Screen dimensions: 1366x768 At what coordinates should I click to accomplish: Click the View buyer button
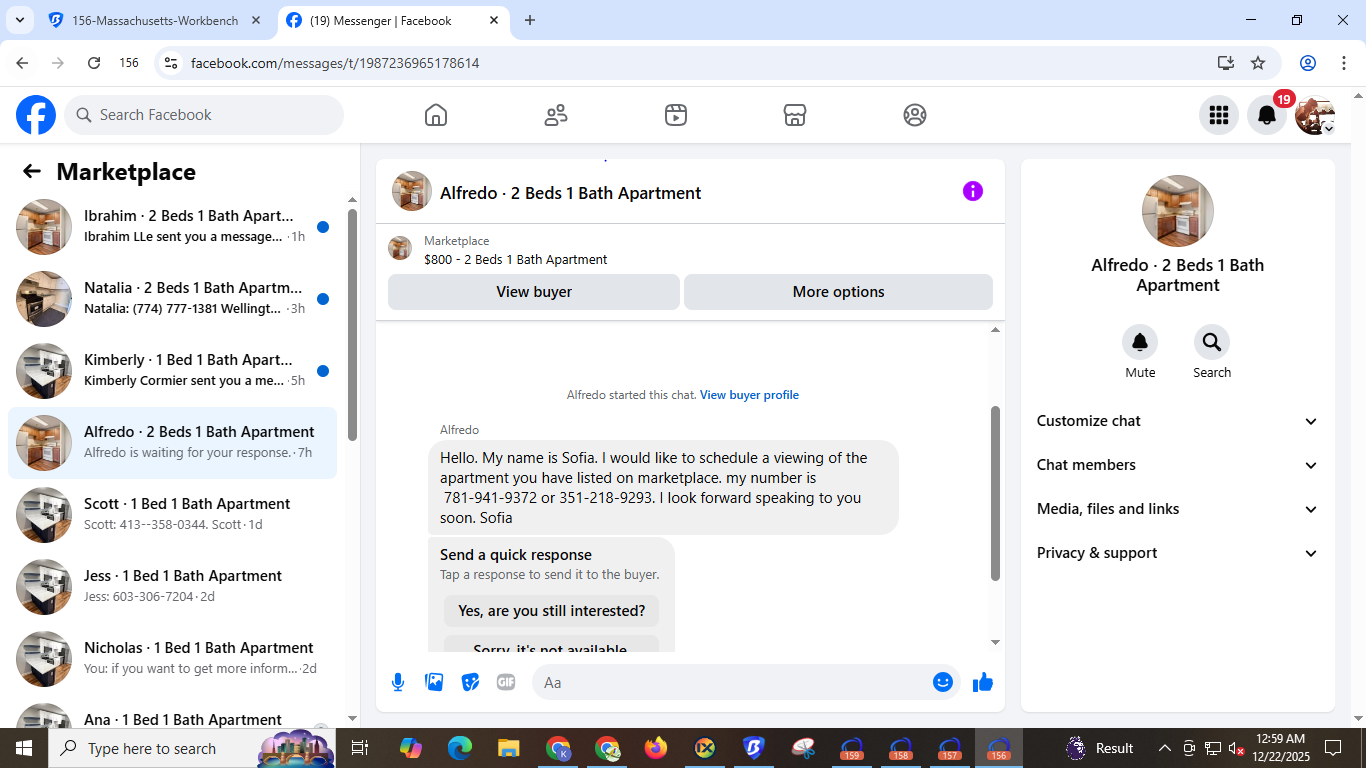[x=534, y=292]
